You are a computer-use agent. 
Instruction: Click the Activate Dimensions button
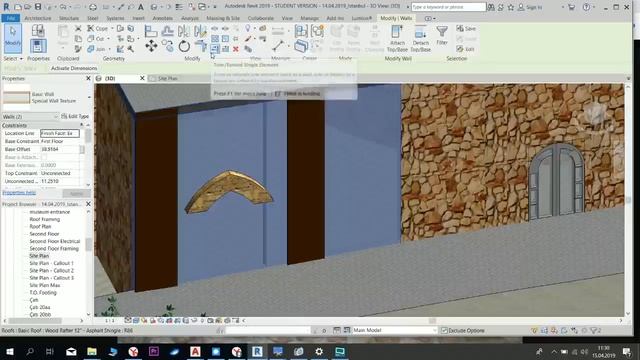point(74,69)
